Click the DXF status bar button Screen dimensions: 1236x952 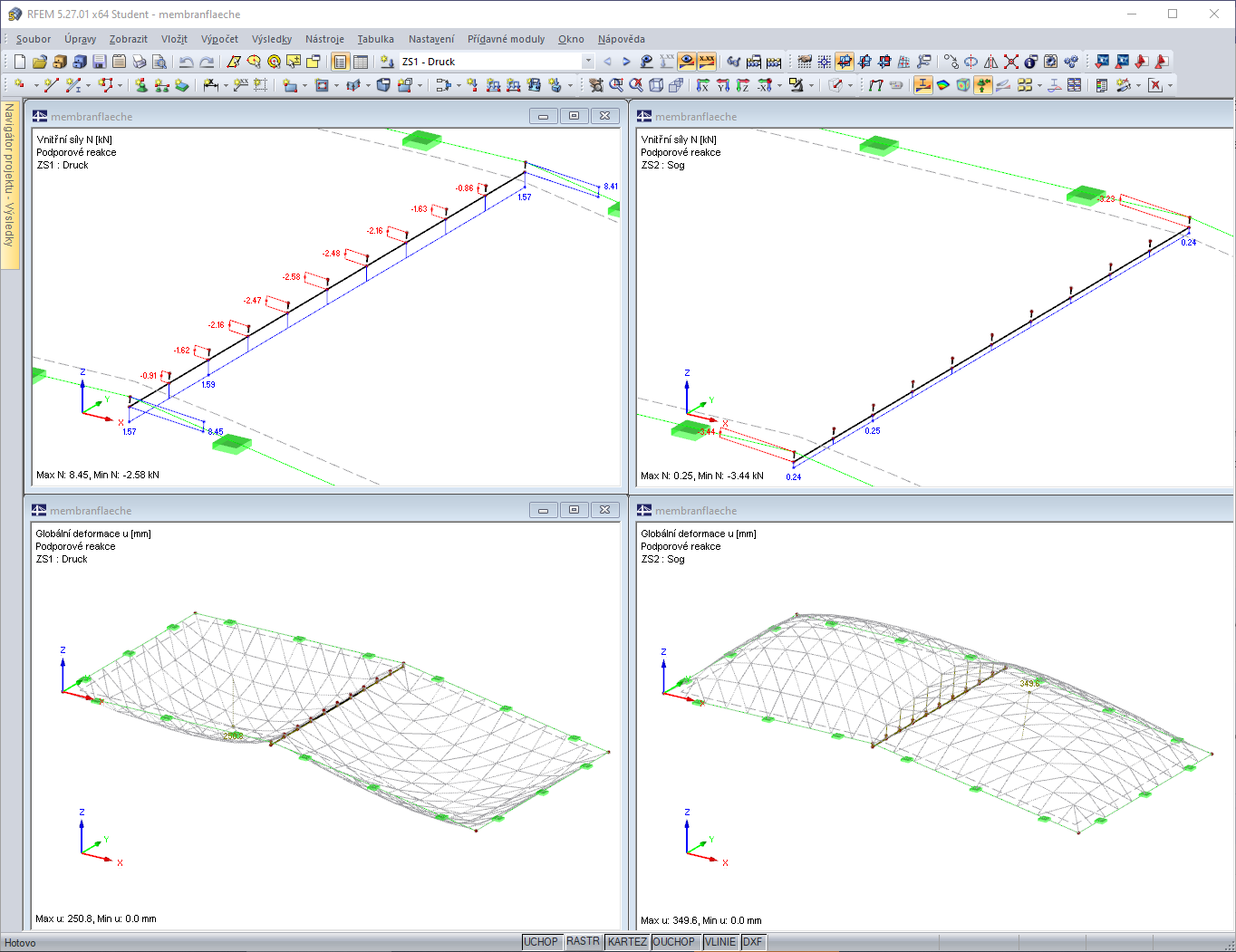point(752,942)
